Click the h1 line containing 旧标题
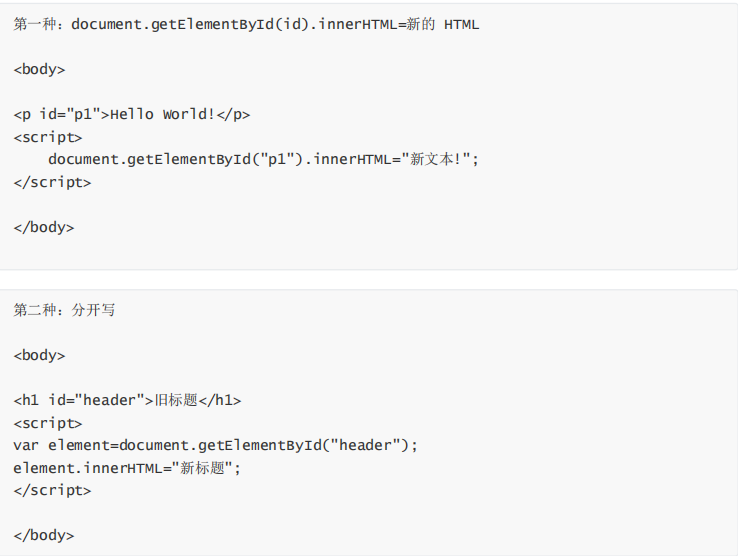 127,400
